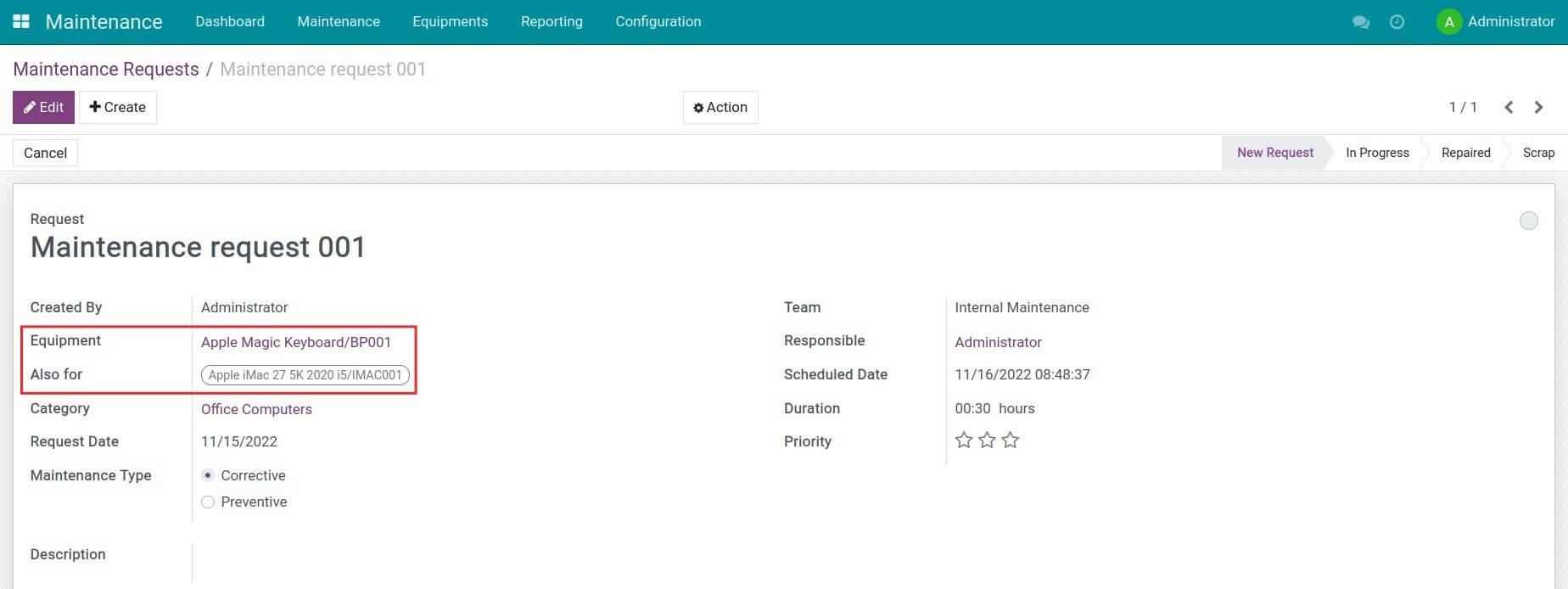Image resolution: width=1568 pixels, height=589 pixels.
Task: Open the Equipments menu
Action: (x=450, y=22)
